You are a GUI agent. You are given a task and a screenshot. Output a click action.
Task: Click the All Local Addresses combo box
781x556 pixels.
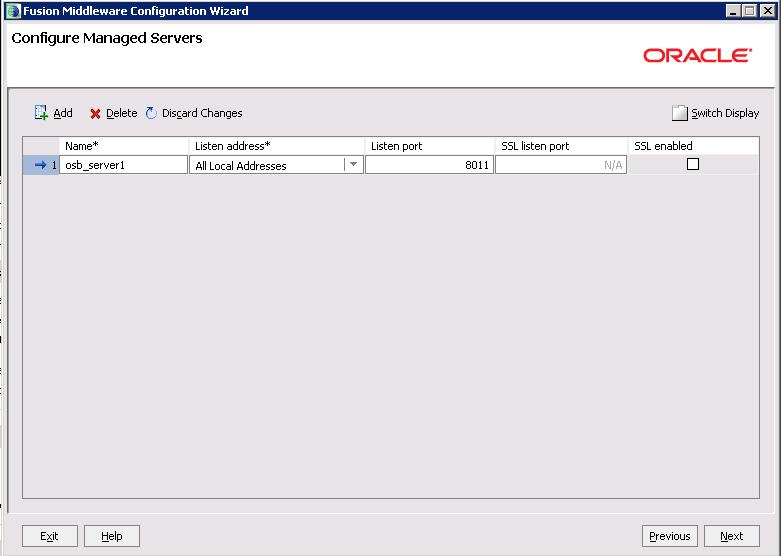276,165
